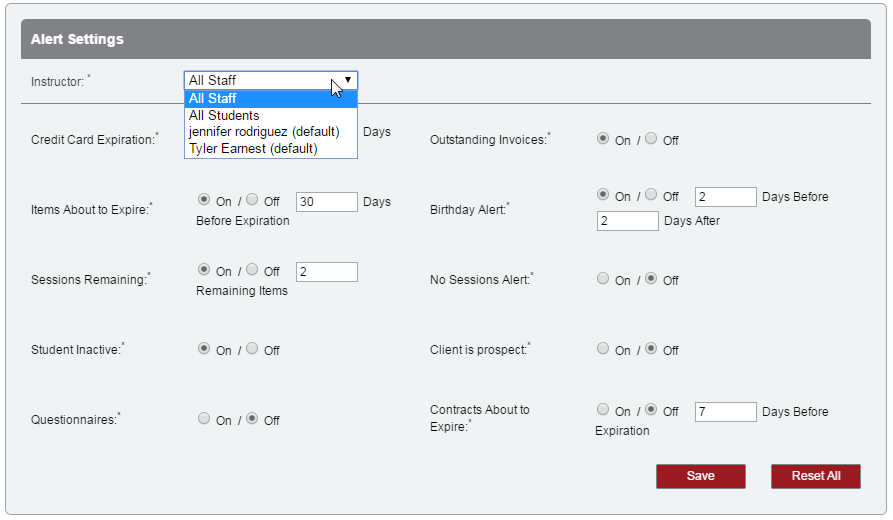Disable the Birthday Alert
This screenshot has width=893, height=520.
click(x=651, y=195)
